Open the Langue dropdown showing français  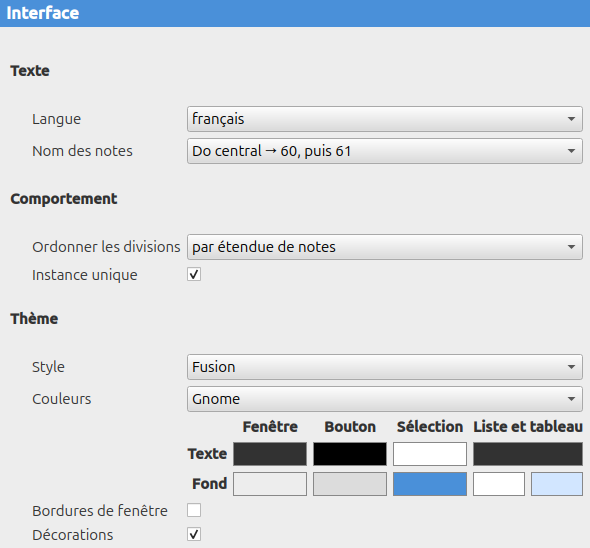point(385,119)
